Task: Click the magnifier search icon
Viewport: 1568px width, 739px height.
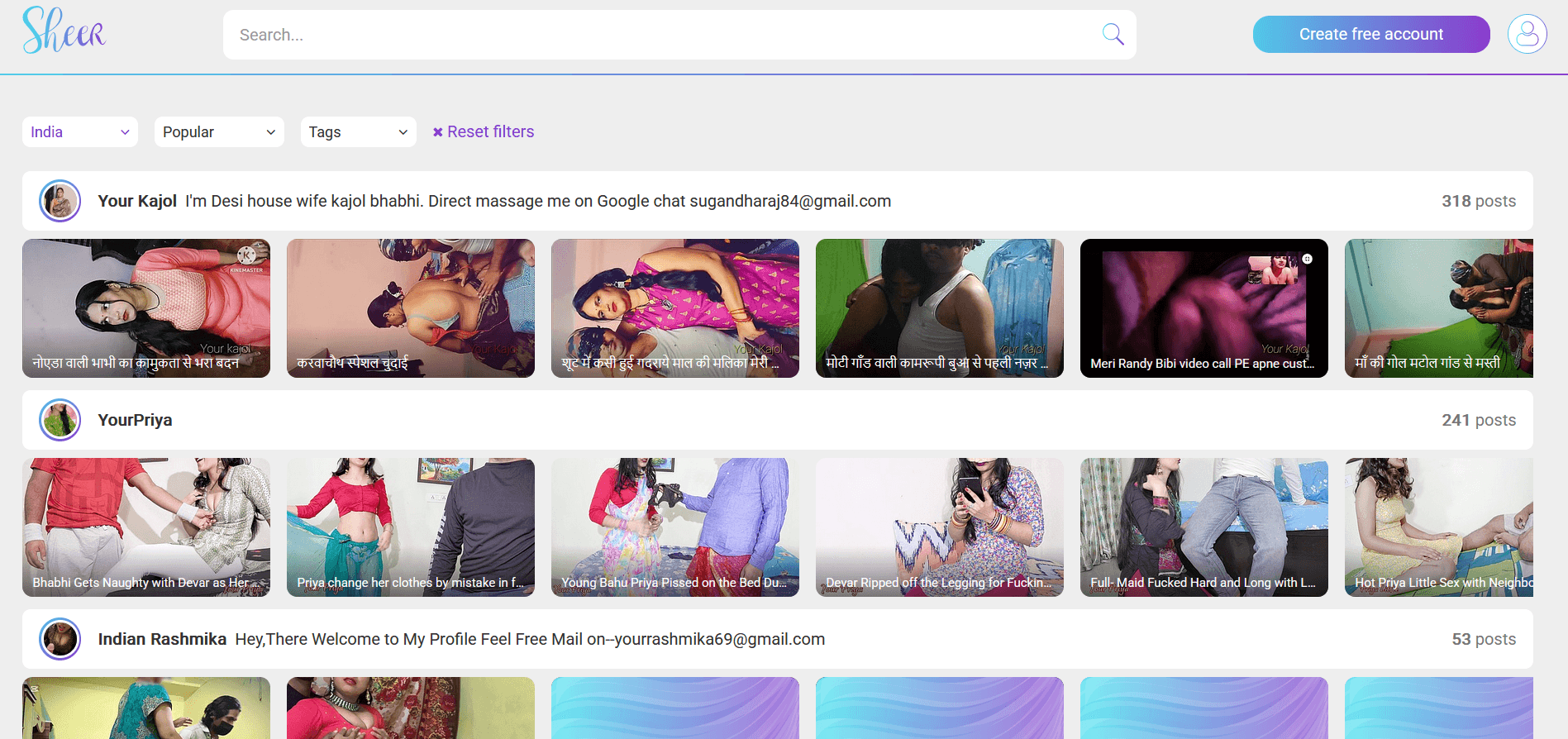Action: pos(1113,35)
